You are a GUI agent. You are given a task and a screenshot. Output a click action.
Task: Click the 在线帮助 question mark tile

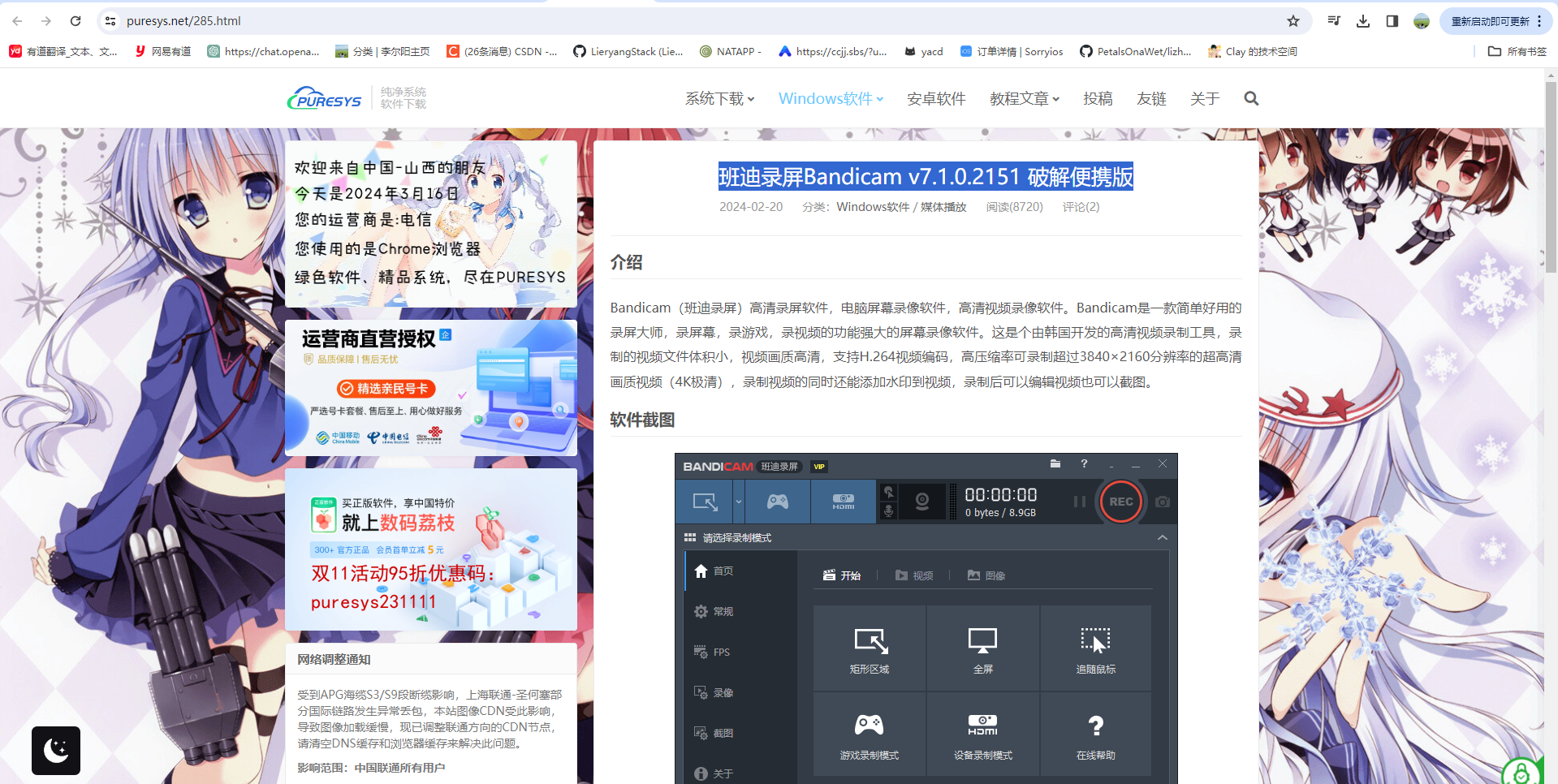(x=1096, y=734)
